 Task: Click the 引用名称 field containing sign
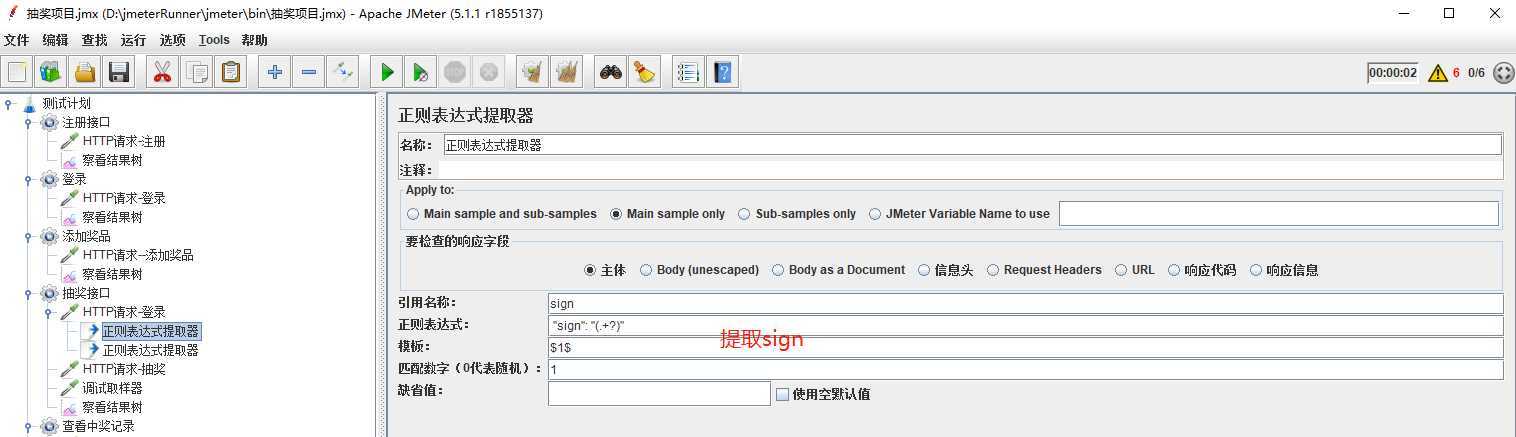click(x=1025, y=303)
